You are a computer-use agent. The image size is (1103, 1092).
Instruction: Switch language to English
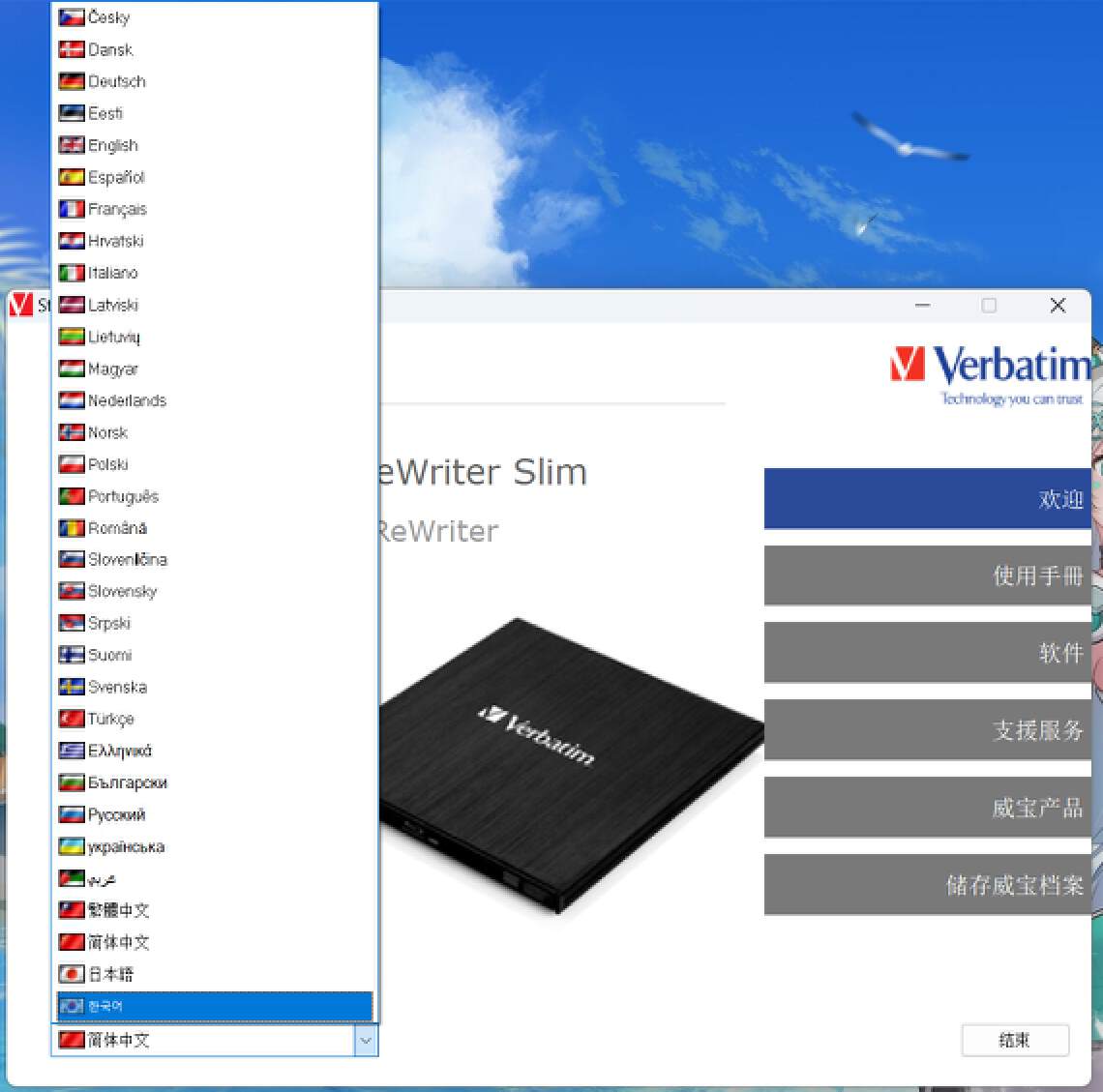[x=215, y=145]
